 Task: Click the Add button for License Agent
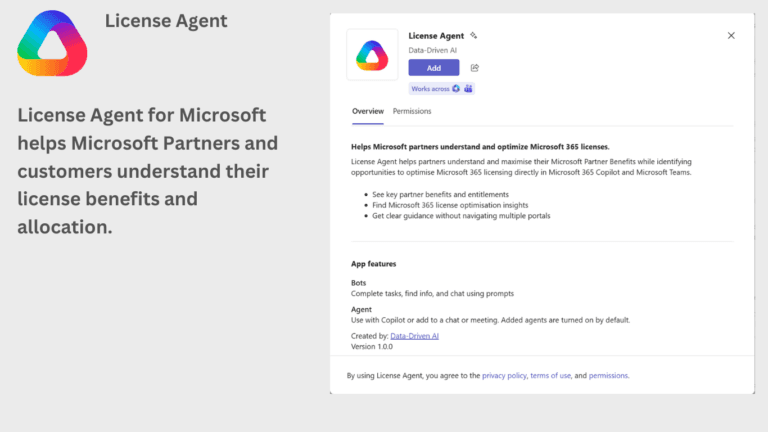pos(433,68)
